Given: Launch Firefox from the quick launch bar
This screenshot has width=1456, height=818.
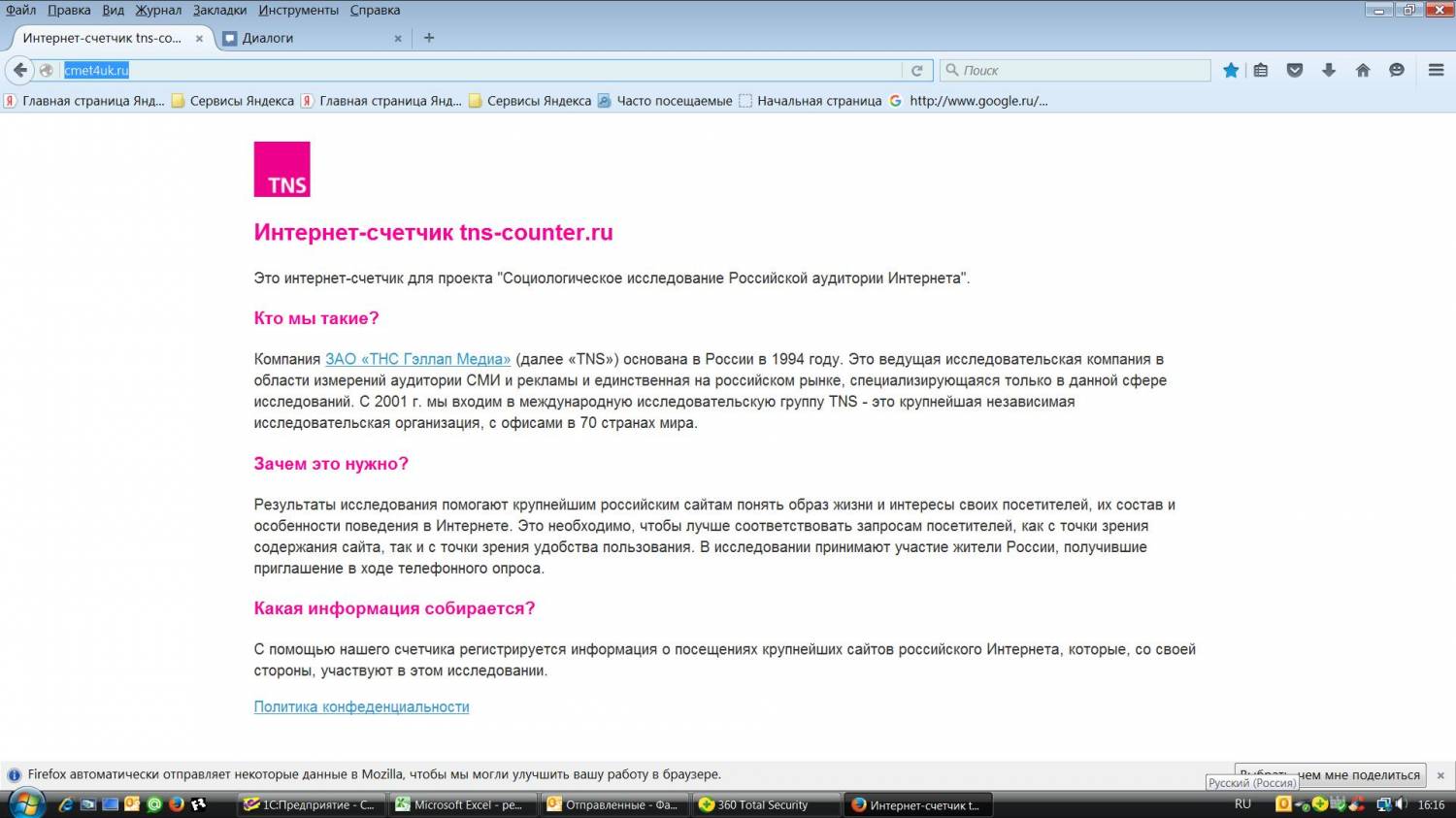Looking at the screenshot, I should tap(177, 804).
